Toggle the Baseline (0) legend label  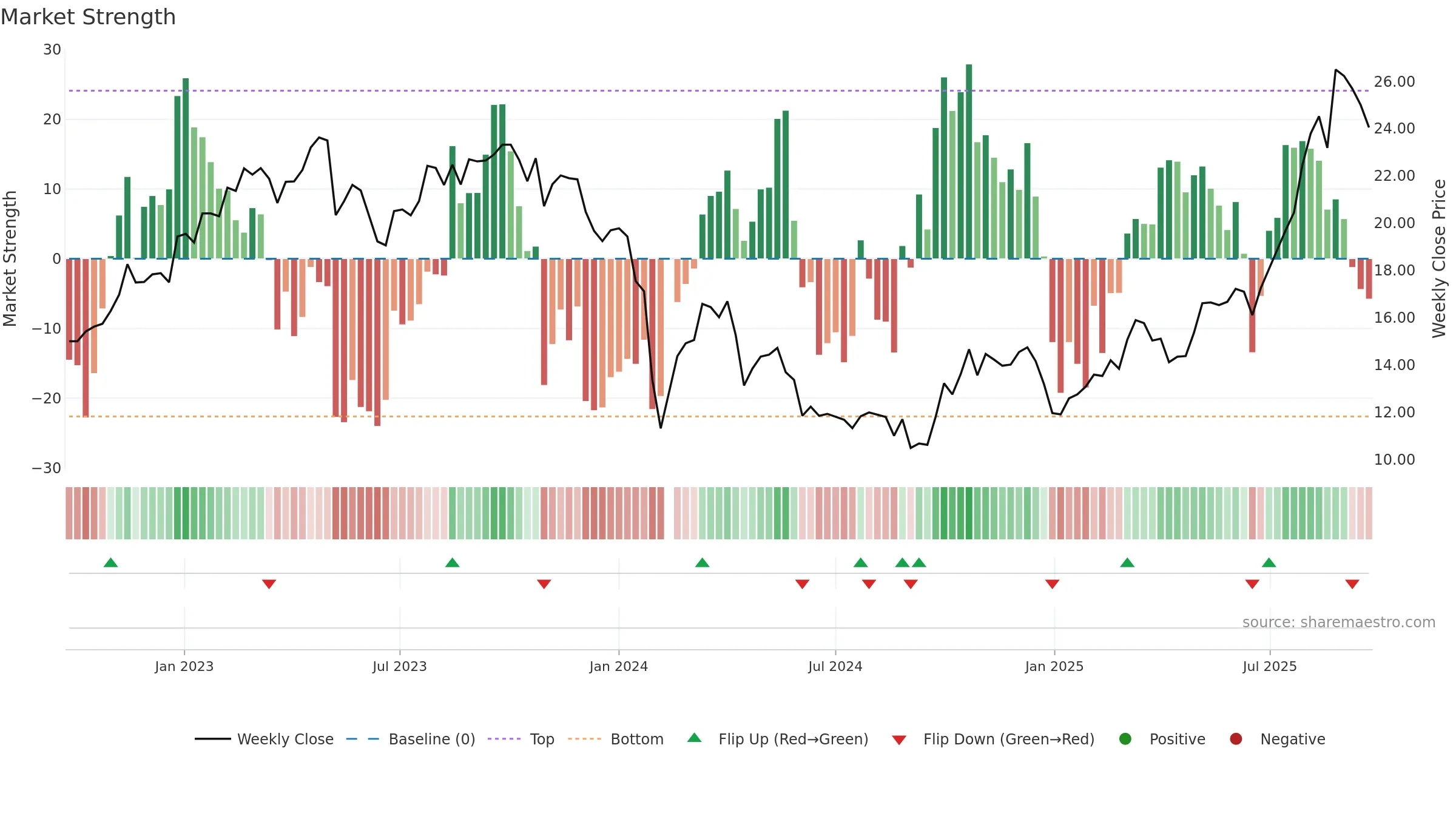432,740
